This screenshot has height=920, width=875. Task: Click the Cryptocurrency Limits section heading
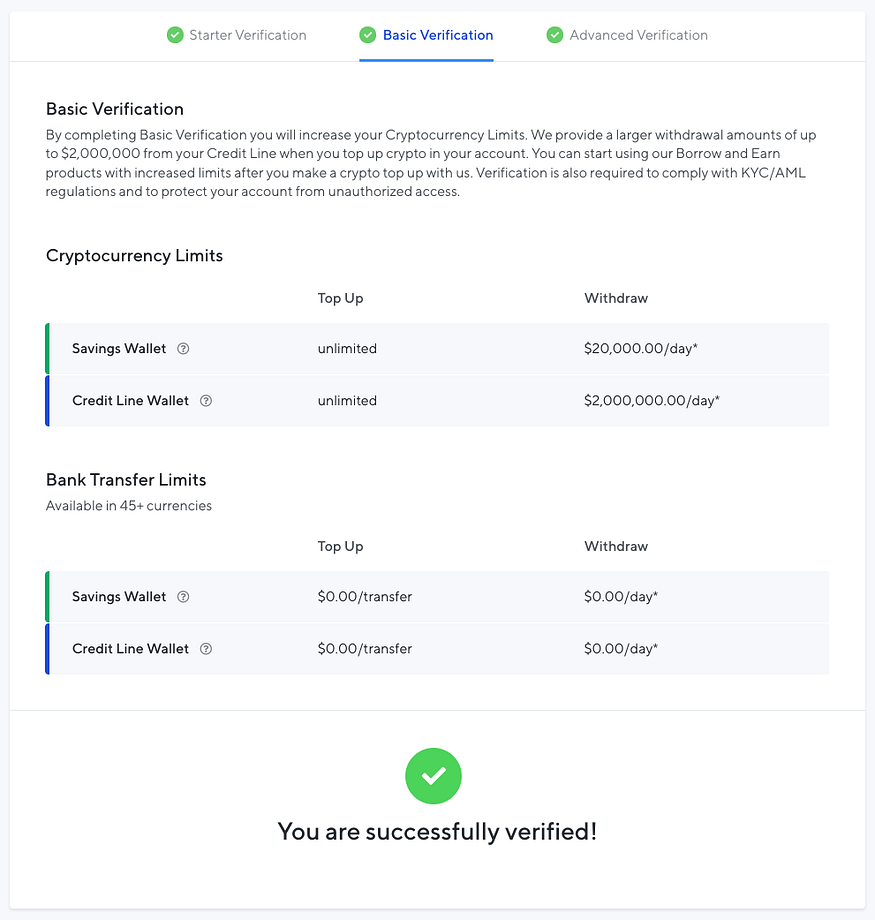click(x=134, y=256)
